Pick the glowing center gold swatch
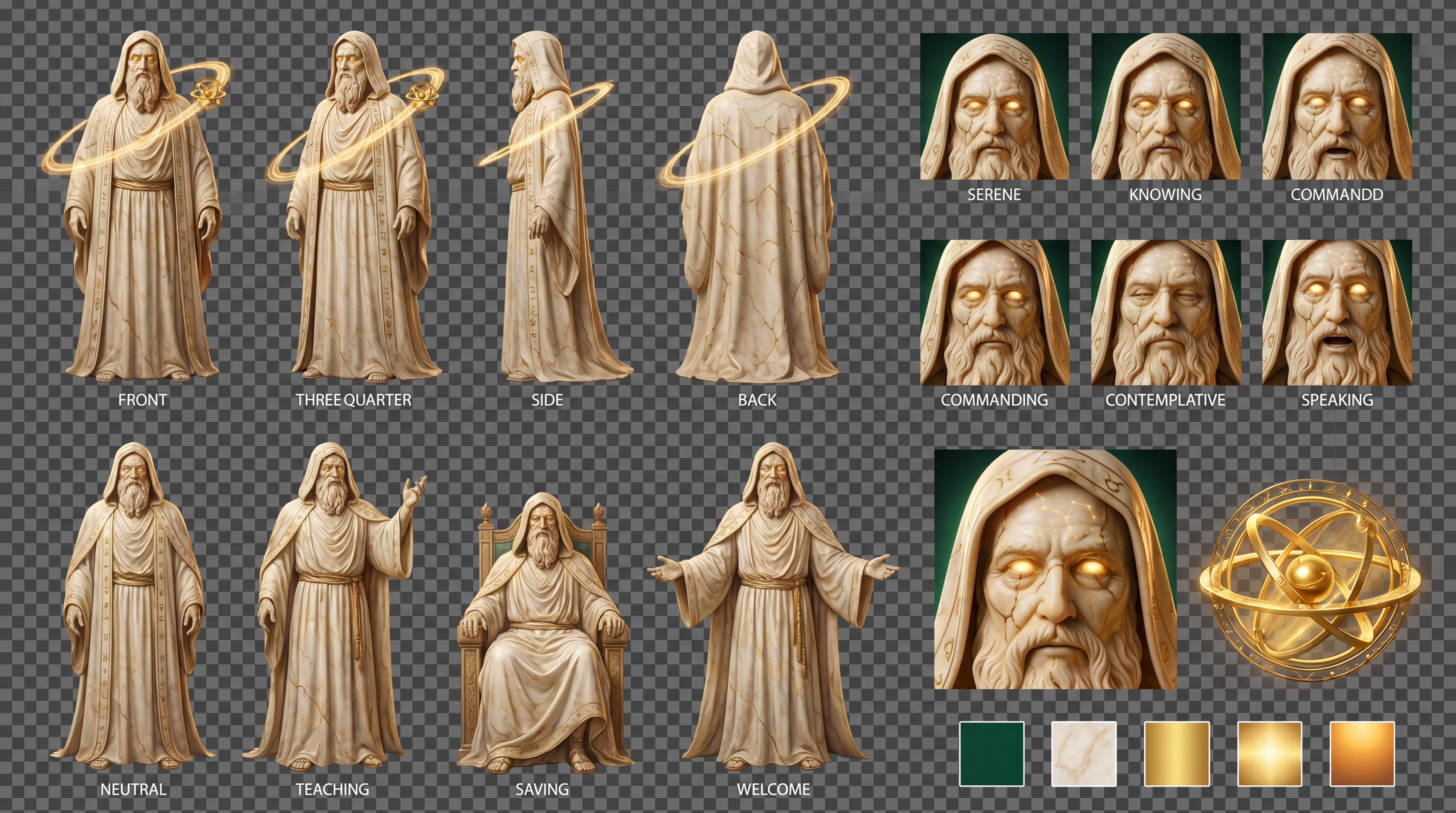Image resolution: width=1456 pixels, height=813 pixels. pyautogui.click(x=1270, y=754)
